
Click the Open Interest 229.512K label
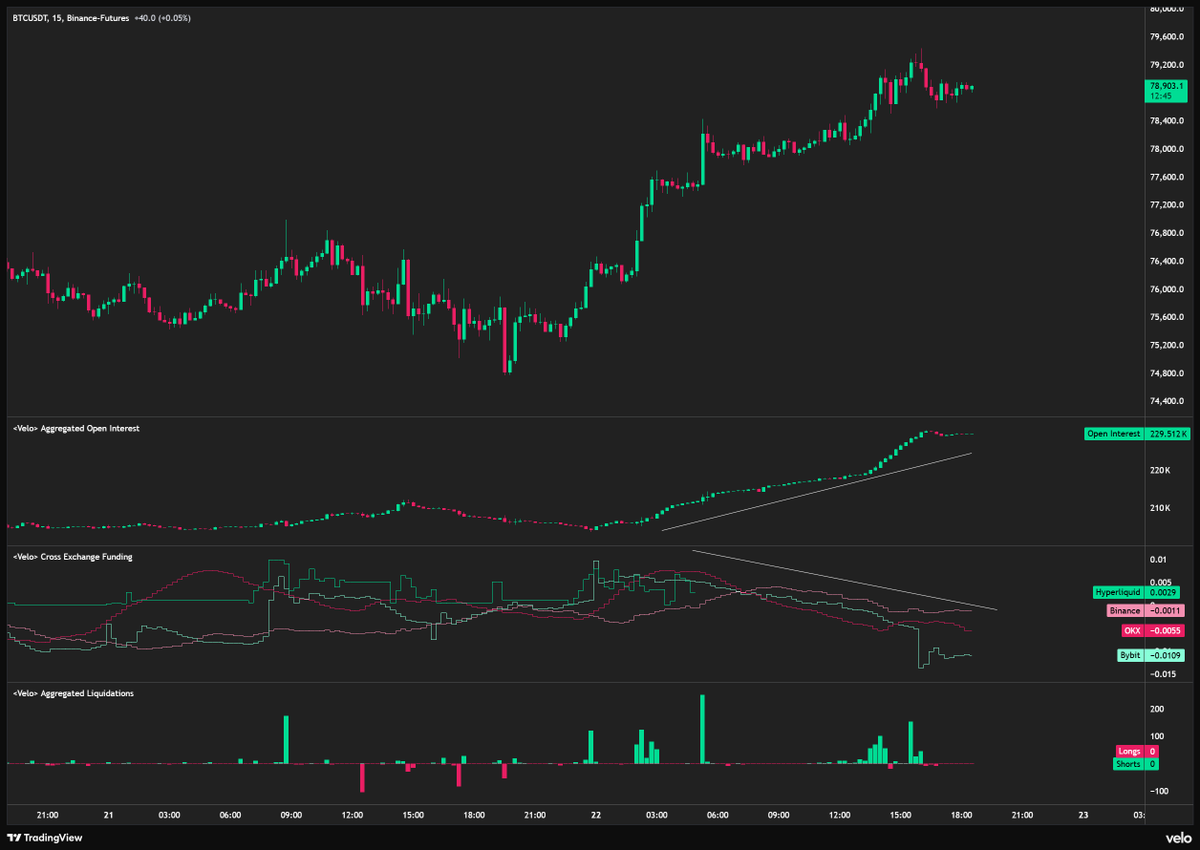coord(1136,434)
